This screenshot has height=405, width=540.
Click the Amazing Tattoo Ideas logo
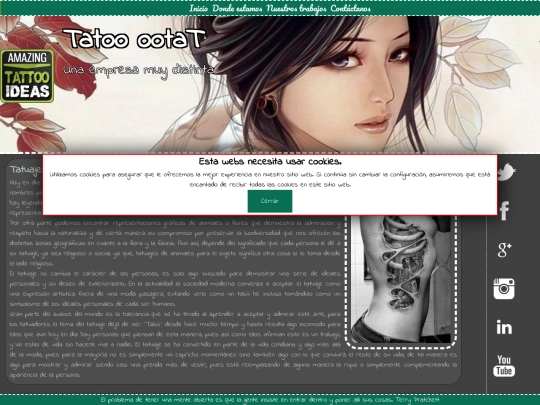point(27,76)
